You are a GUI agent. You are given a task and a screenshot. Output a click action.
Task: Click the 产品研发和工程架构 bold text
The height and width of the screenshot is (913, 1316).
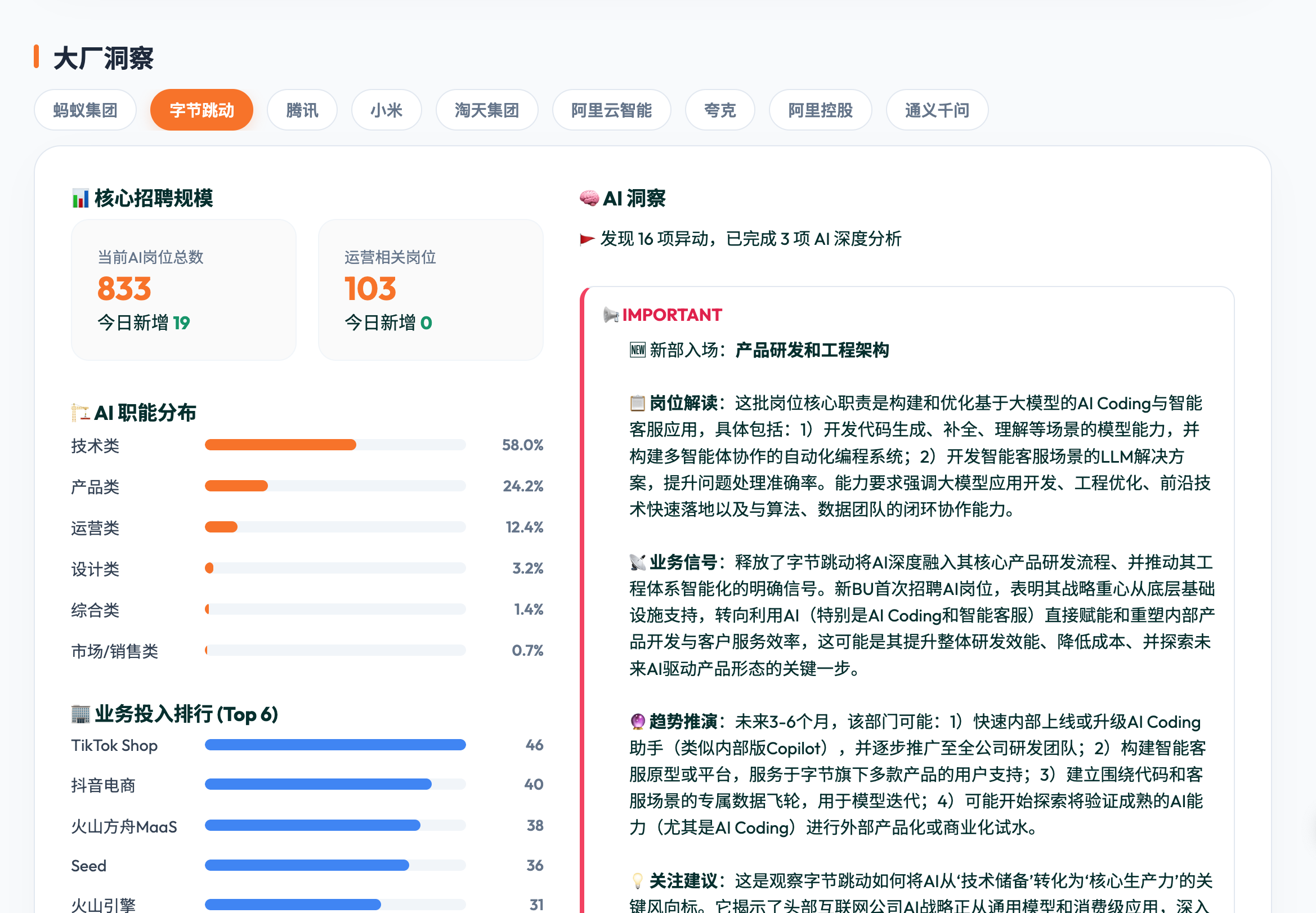click(x=812, y=350)
